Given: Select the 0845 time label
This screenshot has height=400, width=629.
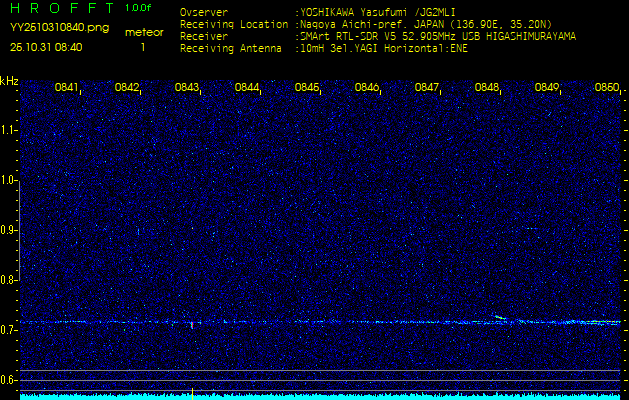Looking at the screenshot, I should point(307,88).
